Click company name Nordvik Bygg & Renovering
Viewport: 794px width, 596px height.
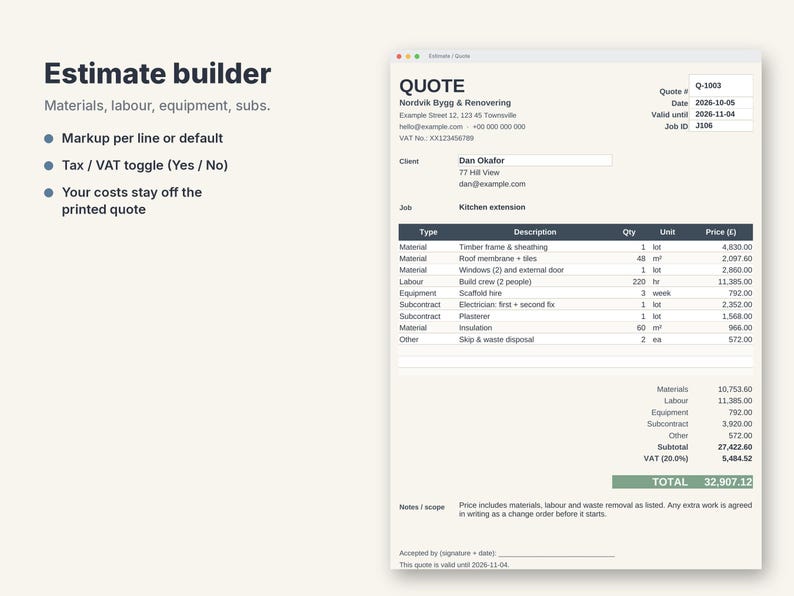coord(455,103)
